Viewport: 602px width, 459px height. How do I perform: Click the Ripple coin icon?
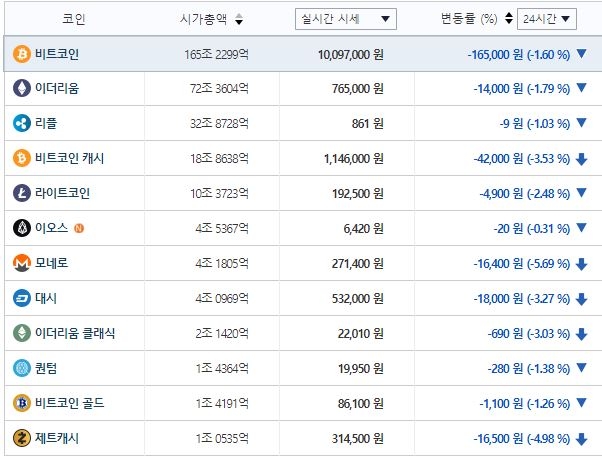pos(21,123)
